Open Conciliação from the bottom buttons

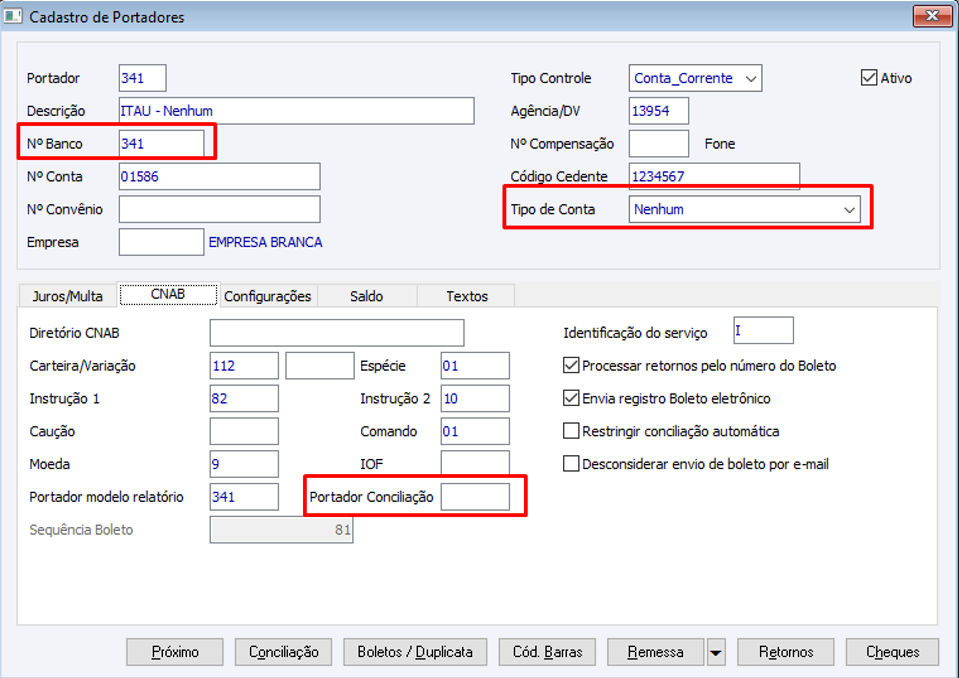(x=283, y=652)
